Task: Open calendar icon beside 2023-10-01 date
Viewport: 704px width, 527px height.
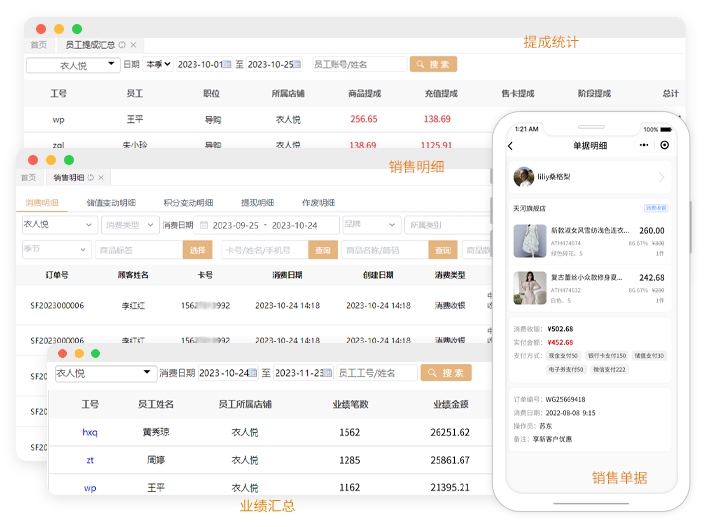Action: pyautogui.click(x=227, y=64)
